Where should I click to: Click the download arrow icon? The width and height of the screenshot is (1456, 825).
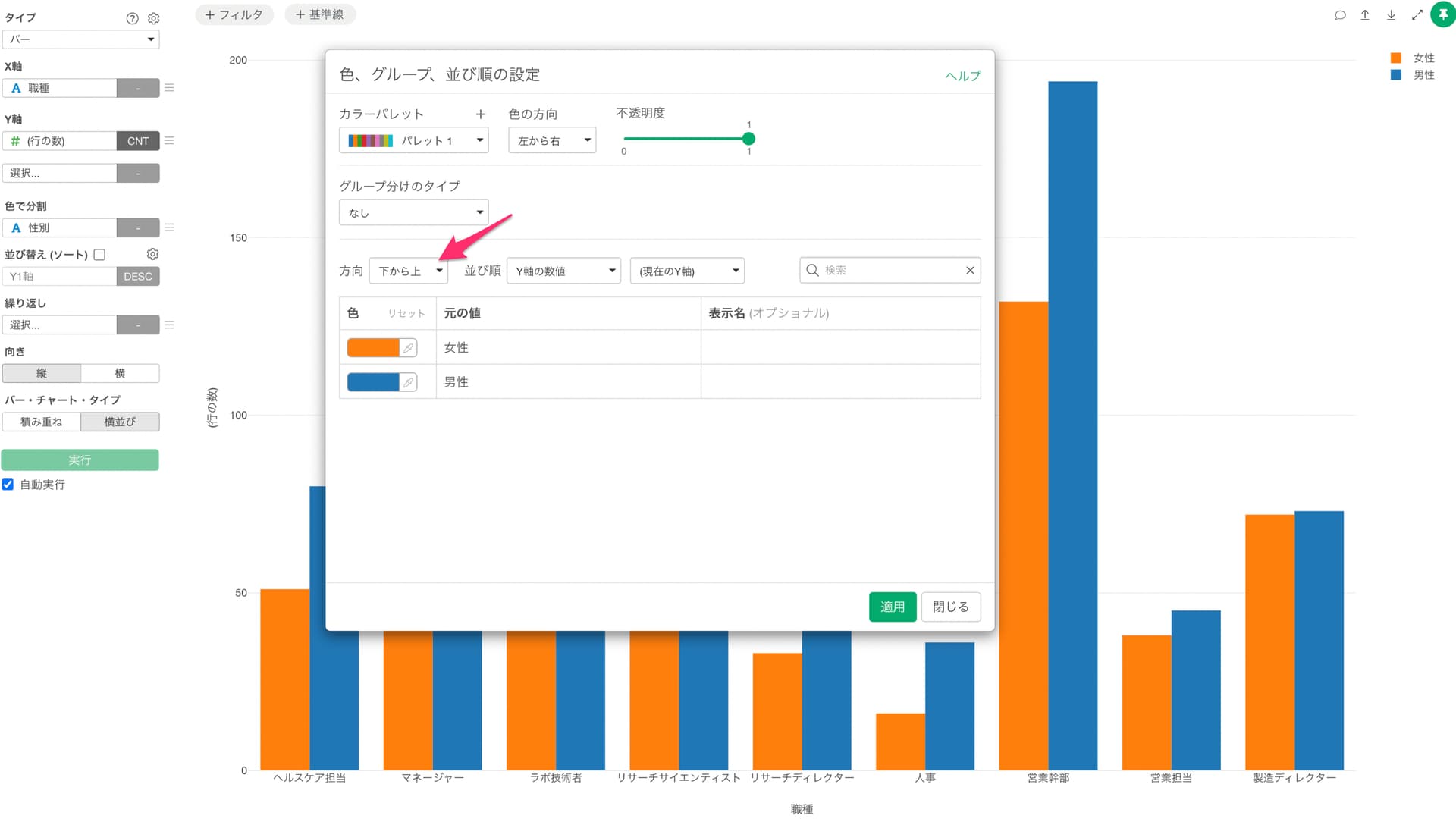click(x=1391, y=15)
